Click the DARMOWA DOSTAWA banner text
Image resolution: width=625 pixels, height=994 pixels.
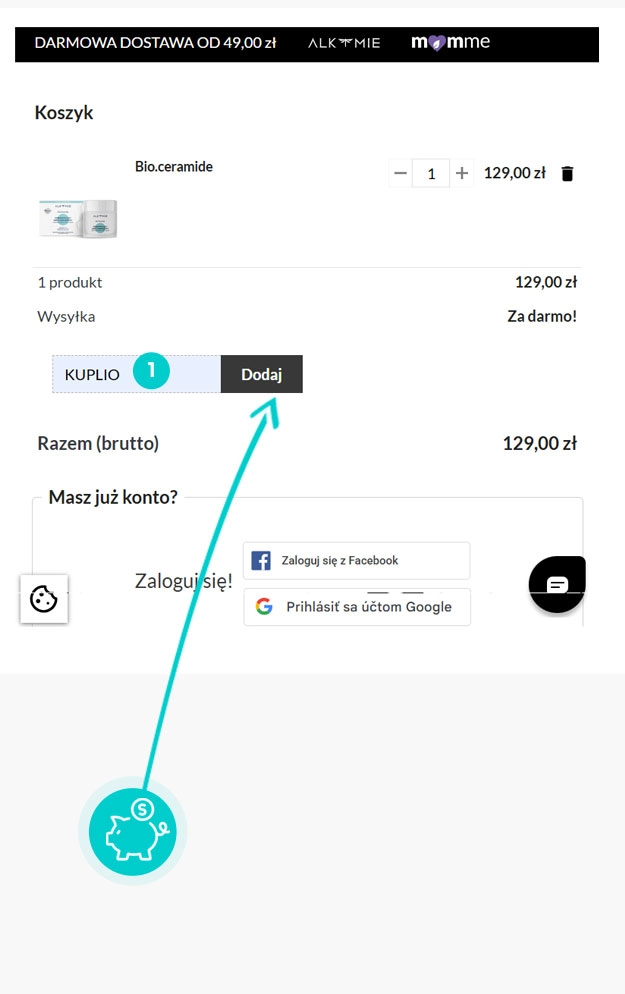155,43
